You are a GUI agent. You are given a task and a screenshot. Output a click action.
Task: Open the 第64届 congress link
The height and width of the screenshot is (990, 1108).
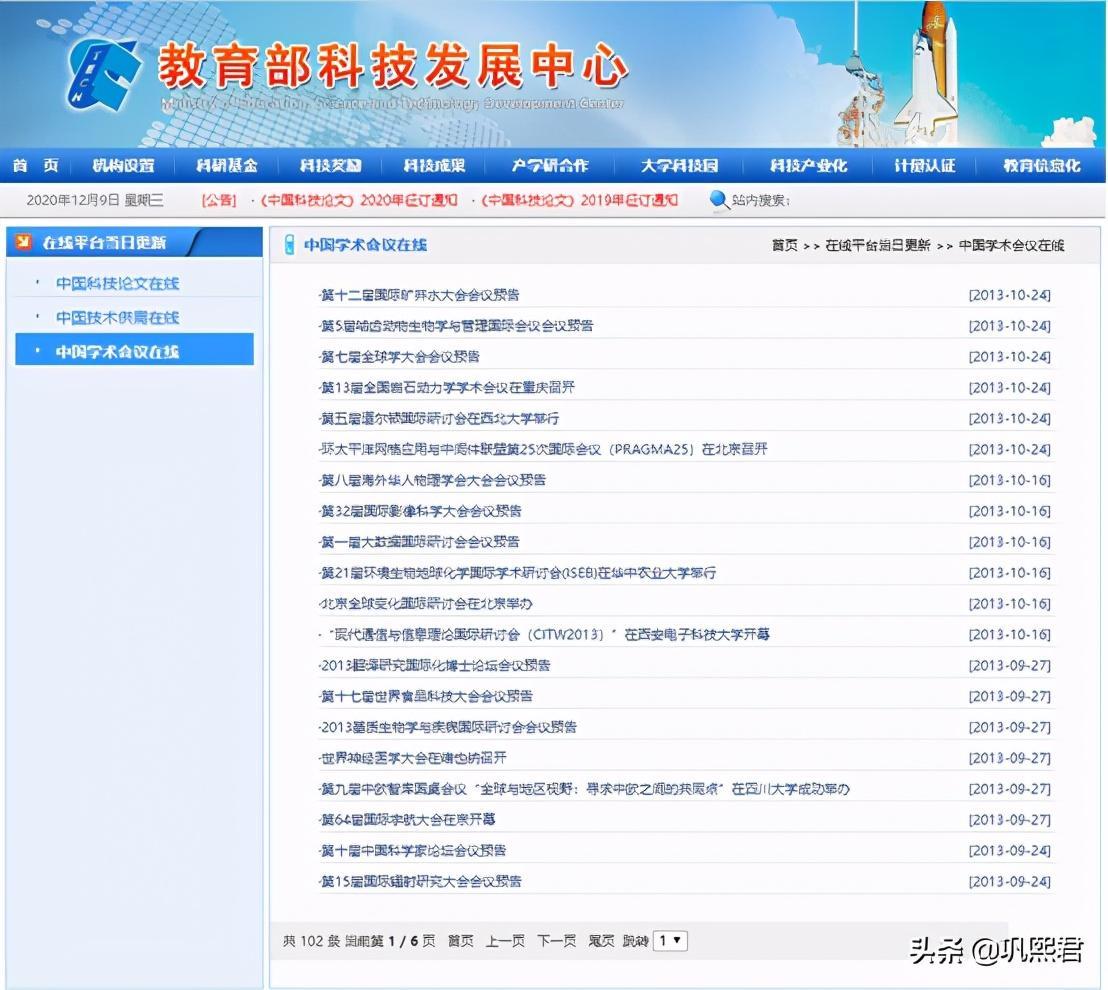click(408, 820)
